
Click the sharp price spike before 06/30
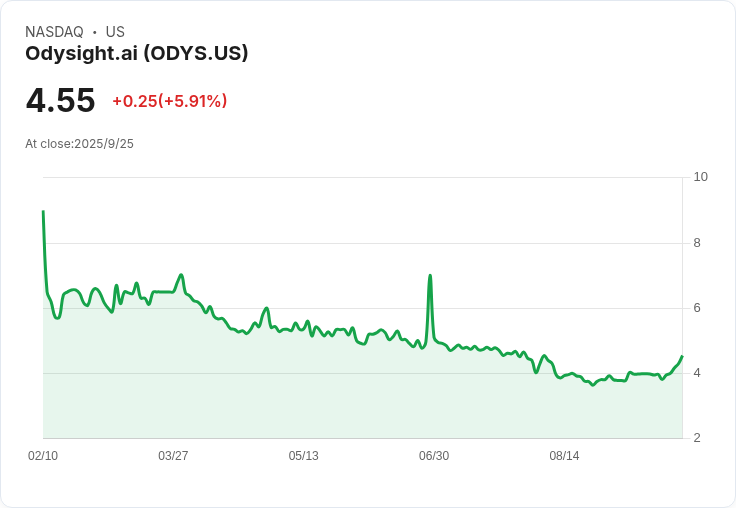(430, 276)
